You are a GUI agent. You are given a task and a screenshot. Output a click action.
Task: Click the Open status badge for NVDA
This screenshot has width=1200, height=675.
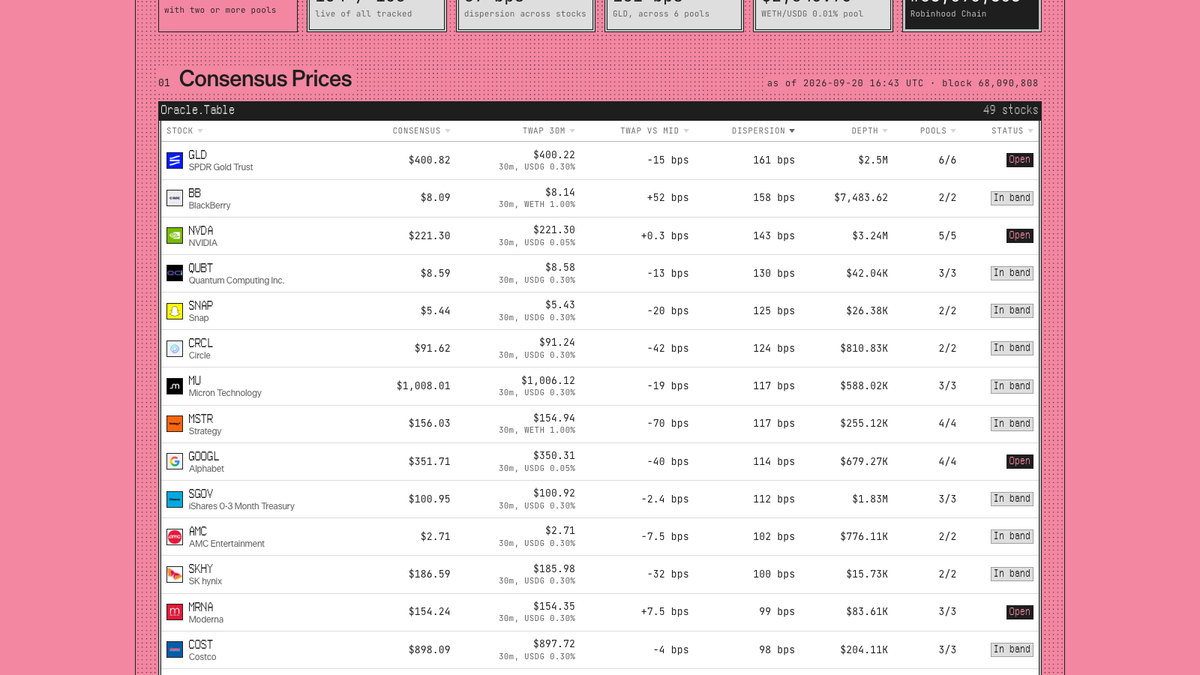coord(1019,236)
